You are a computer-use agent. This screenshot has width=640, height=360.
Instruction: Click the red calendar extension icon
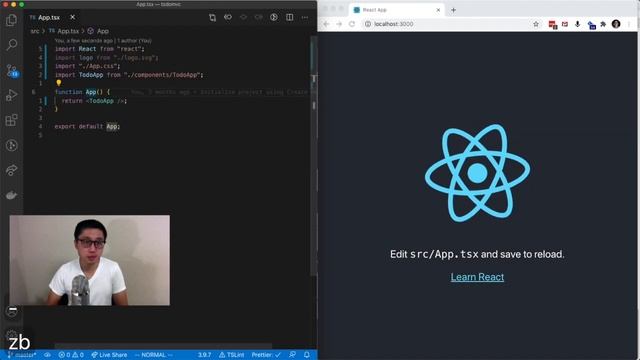[x=552, y=24]
